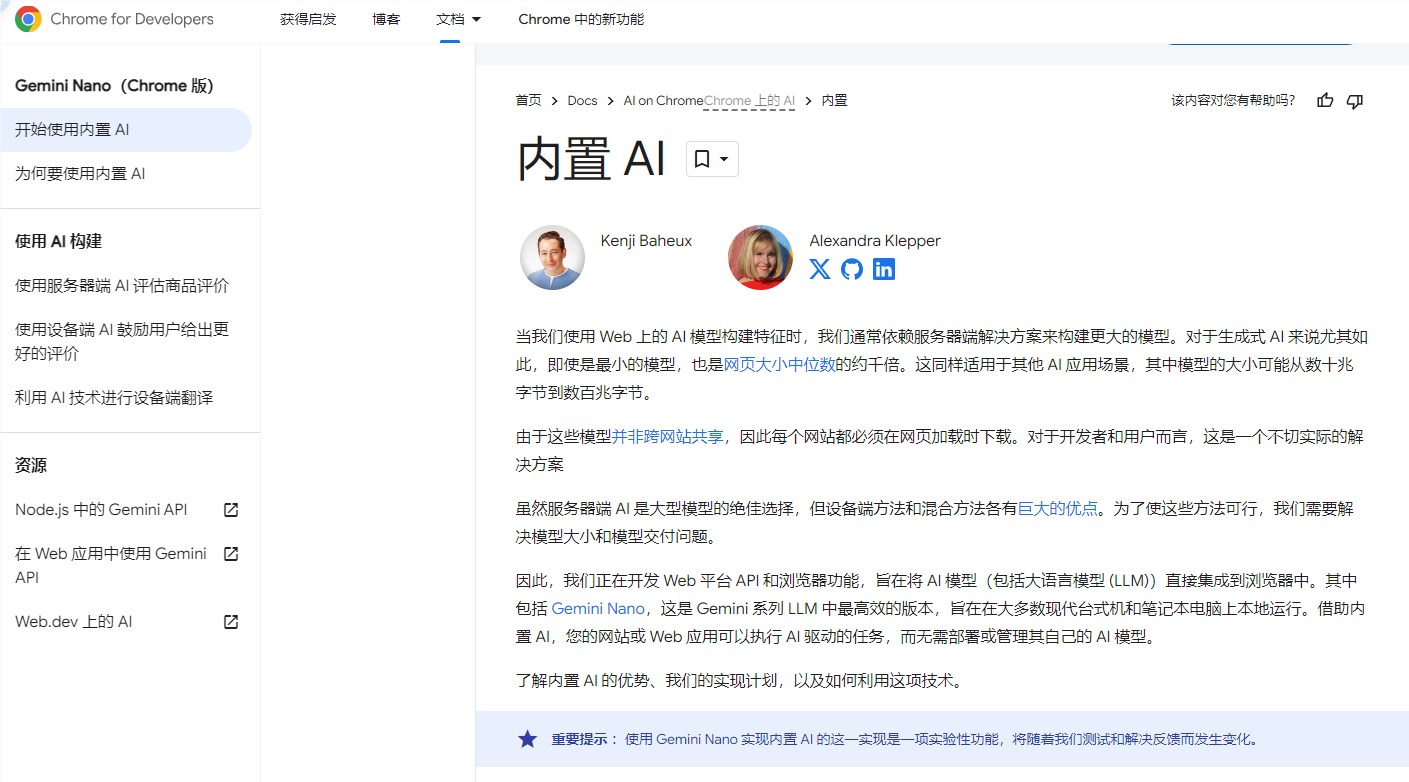Viewport: 1409px width, 782px height.
Task: Open Alexandra Klepper's LinkedIn profile icon
Action: (883, 269)
